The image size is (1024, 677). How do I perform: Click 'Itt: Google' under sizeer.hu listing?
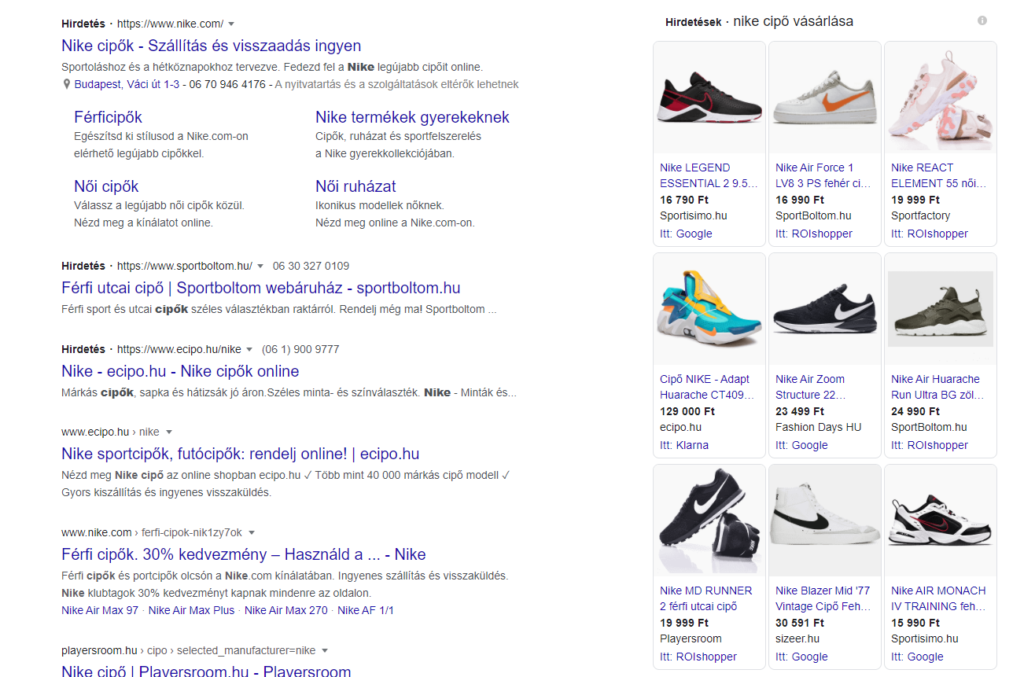801,657
